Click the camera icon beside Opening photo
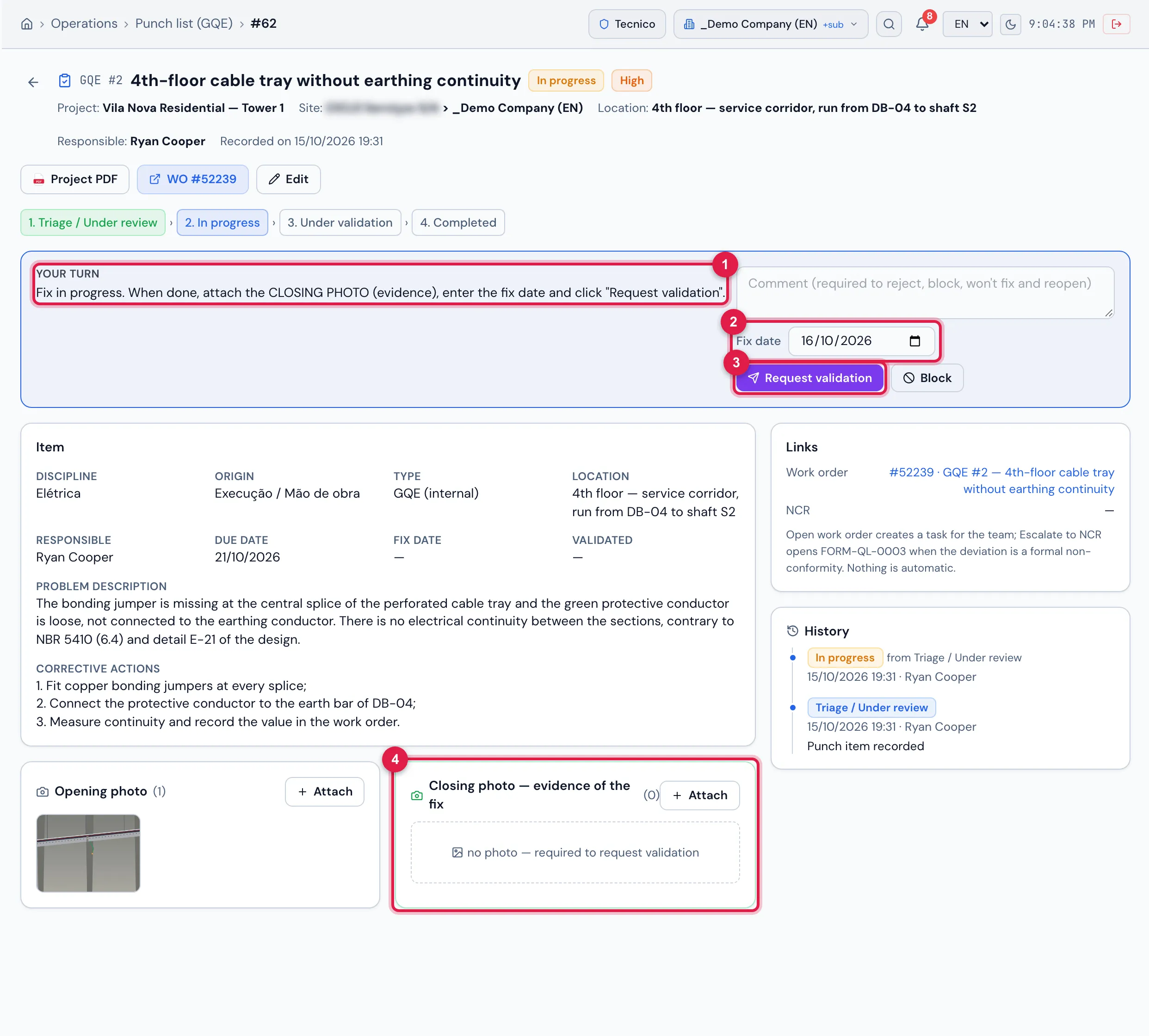This screenshot has height=1036, width=1149. pyautogui.click(x=42, y=791)
